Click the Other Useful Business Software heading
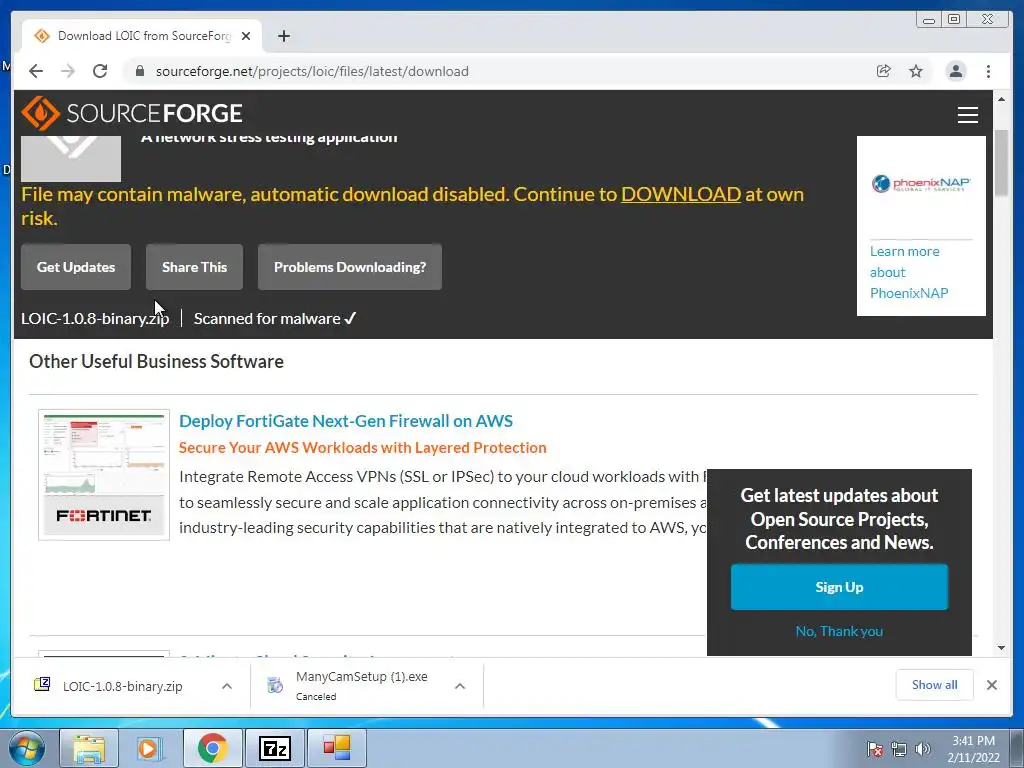The width and height of the screenshot is (1024, 768). 157,361
